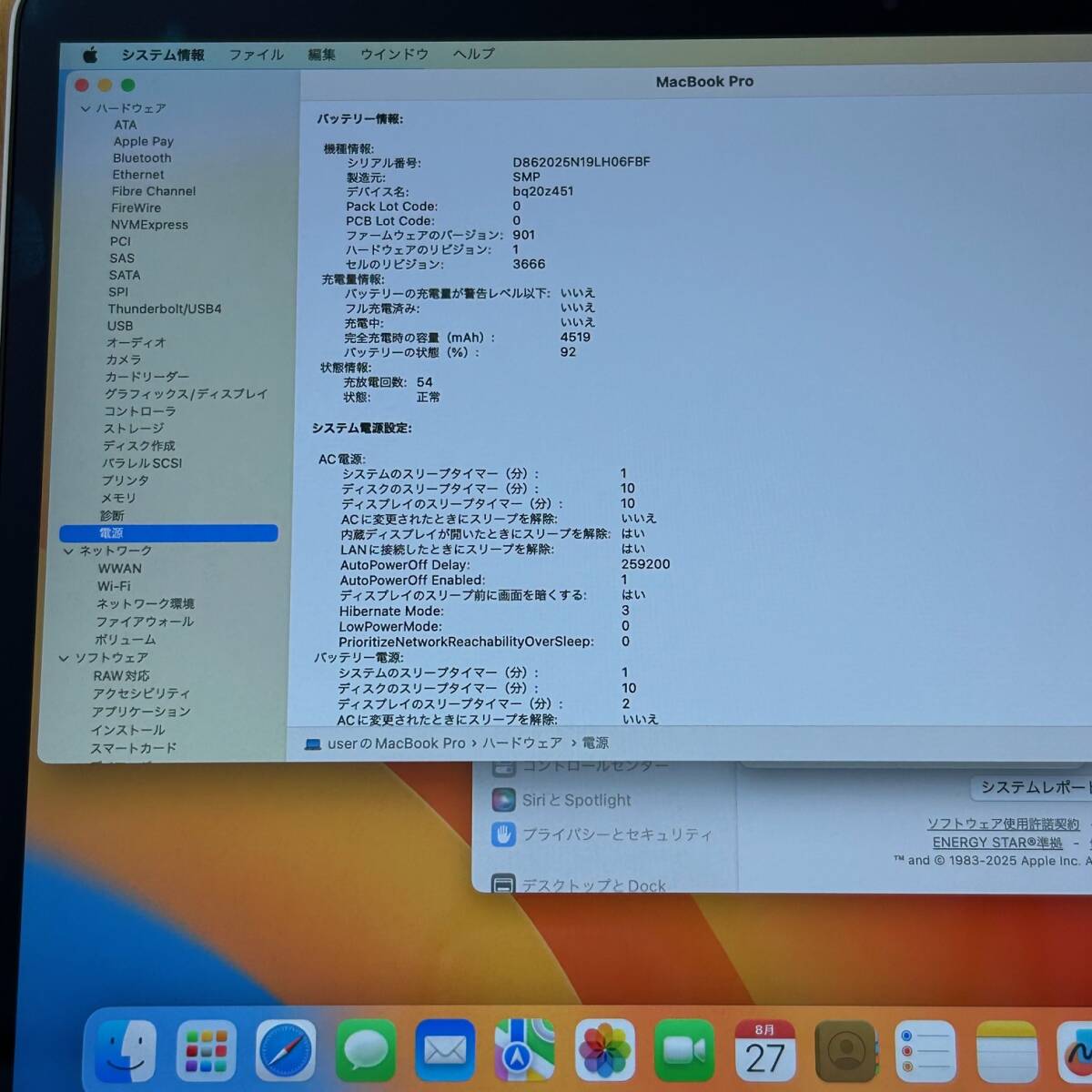Open Reminders from the Dock
The image size is (1092, 1092).
[925, 1051]
